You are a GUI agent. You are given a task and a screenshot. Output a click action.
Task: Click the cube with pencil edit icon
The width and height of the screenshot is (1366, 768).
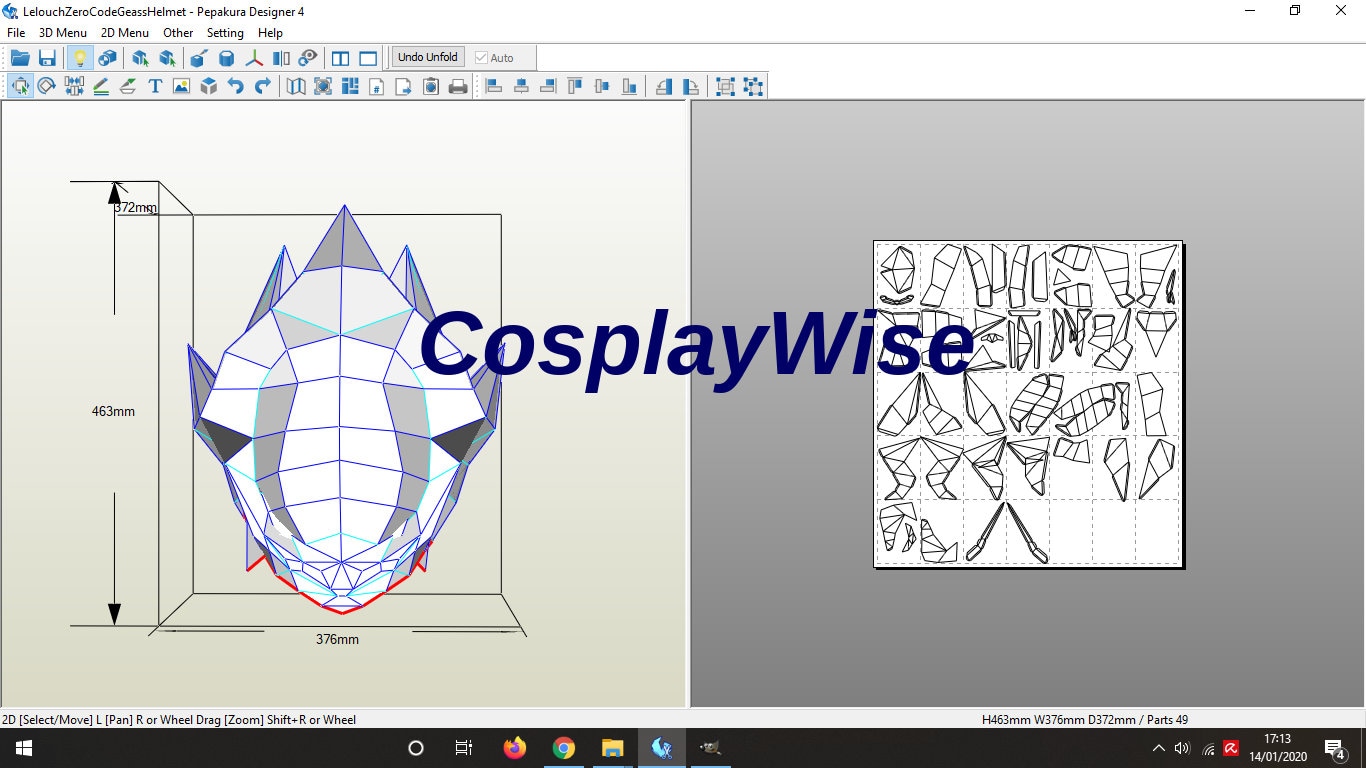pos(199,57)
